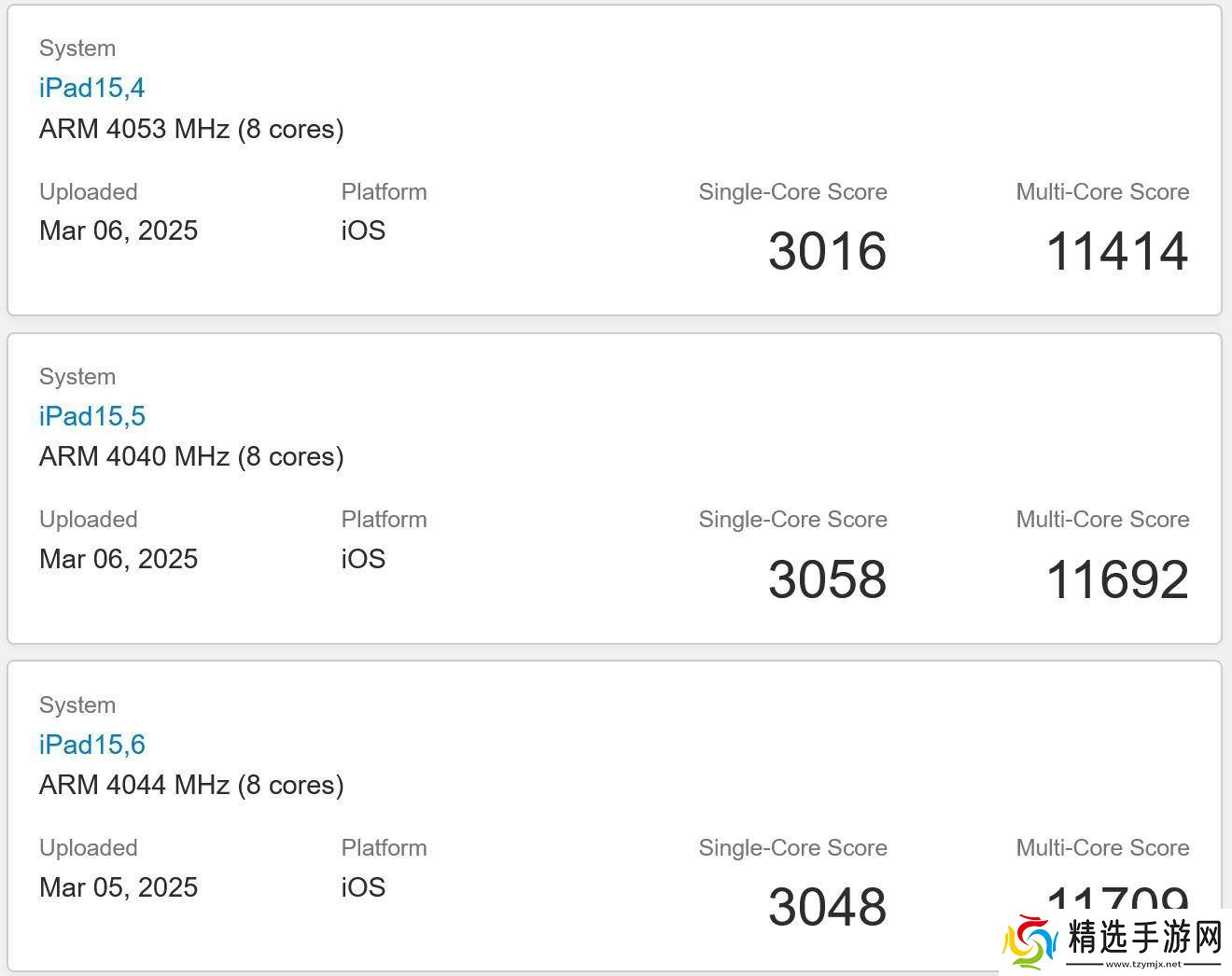Click iOS platform value in iPad15,5 card
1232x976 pixels.
click(x=363, y=559)
